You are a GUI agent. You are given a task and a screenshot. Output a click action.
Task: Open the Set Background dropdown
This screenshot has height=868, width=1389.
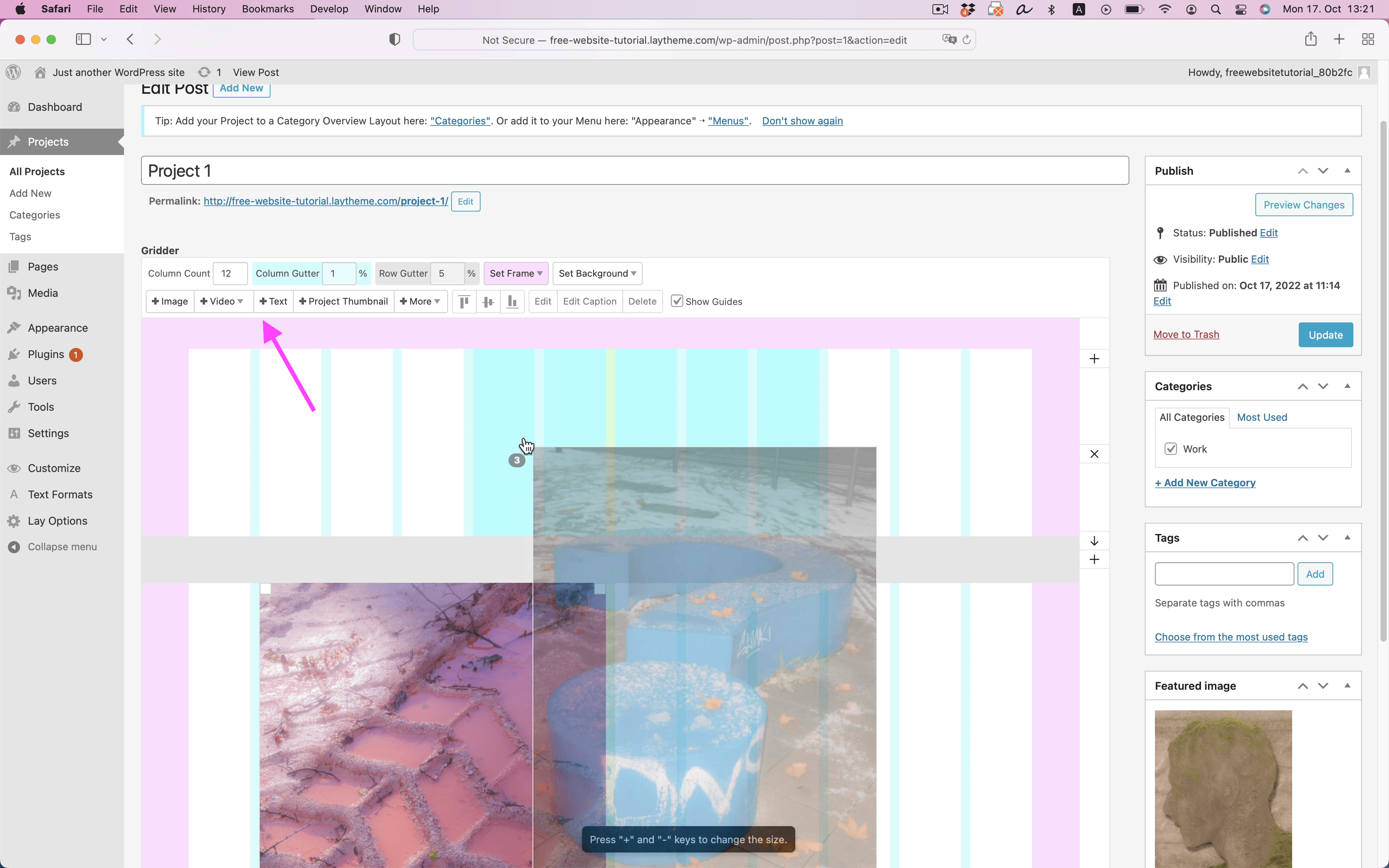[598, 273]
